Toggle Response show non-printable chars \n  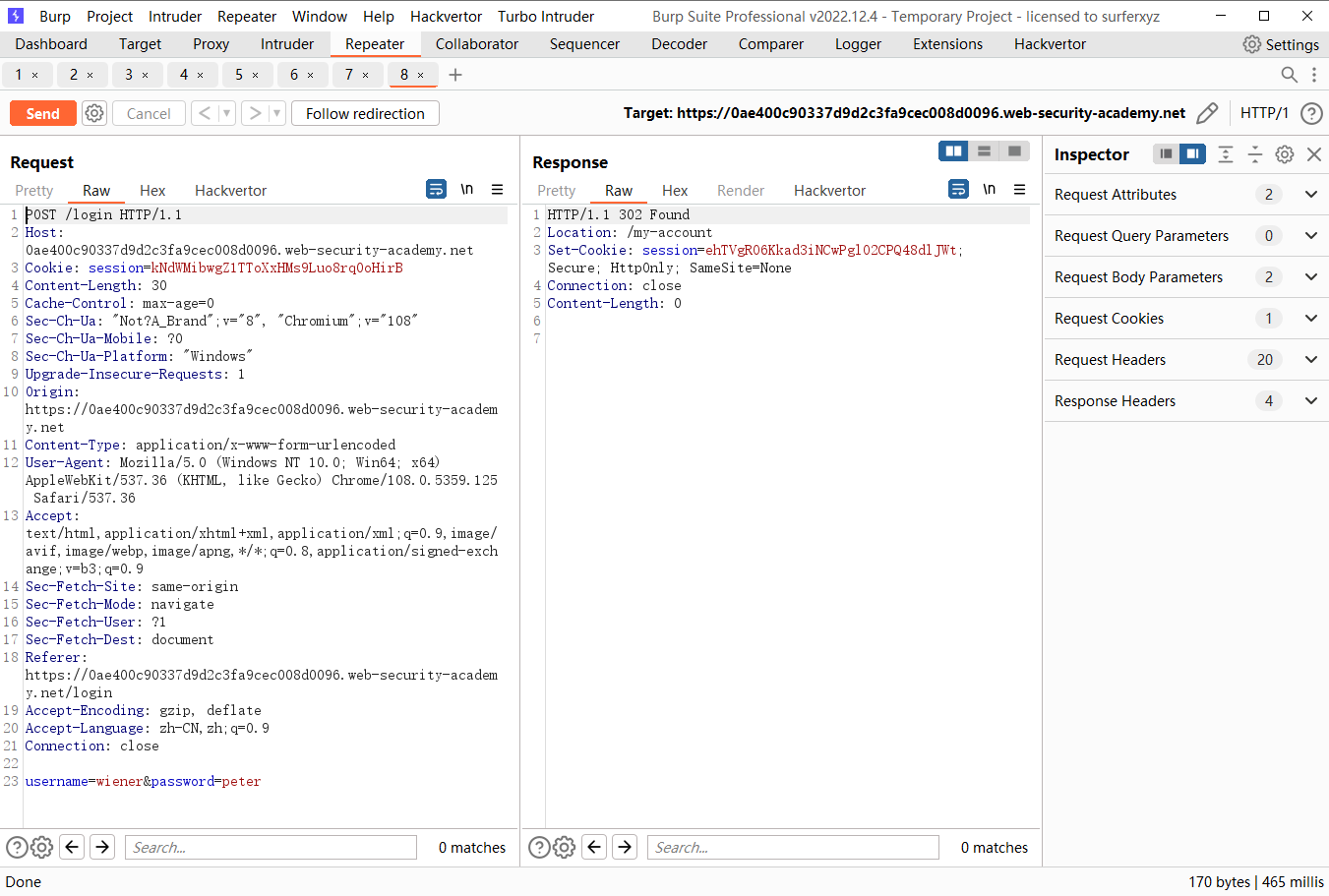coord(990,189)
